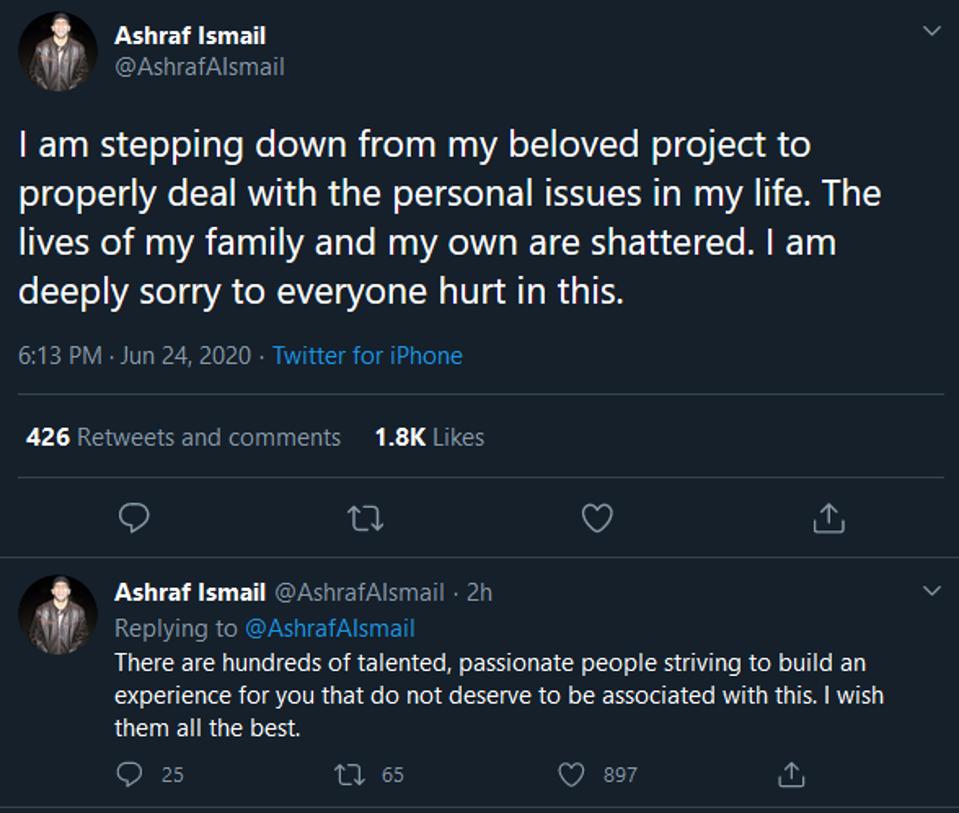Open the 6:13 PM Jun 24, 2020 timestamp
Image resolution: width=959 pixels, height=813 pixels.
tap(134, 356)
